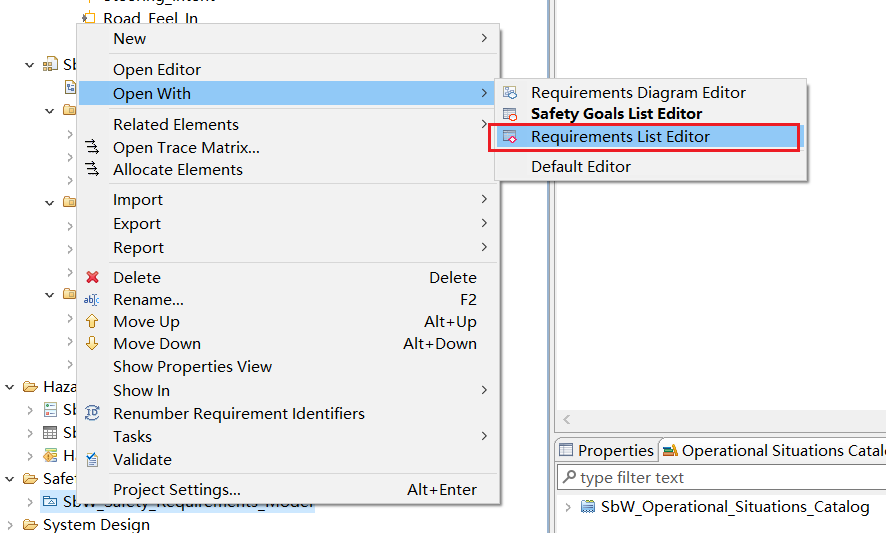
Task: Choose Default Editor in submenu
Action: click(651, 167)
